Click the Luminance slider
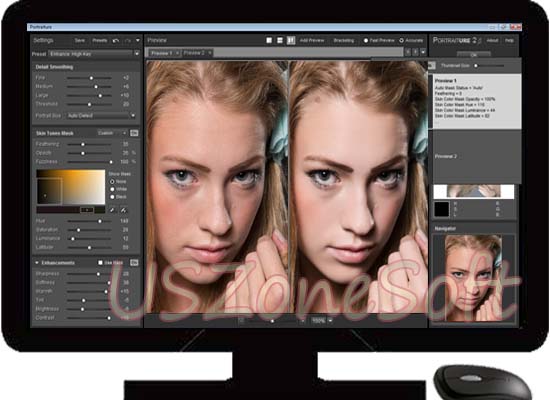 [x=89, y=239]
